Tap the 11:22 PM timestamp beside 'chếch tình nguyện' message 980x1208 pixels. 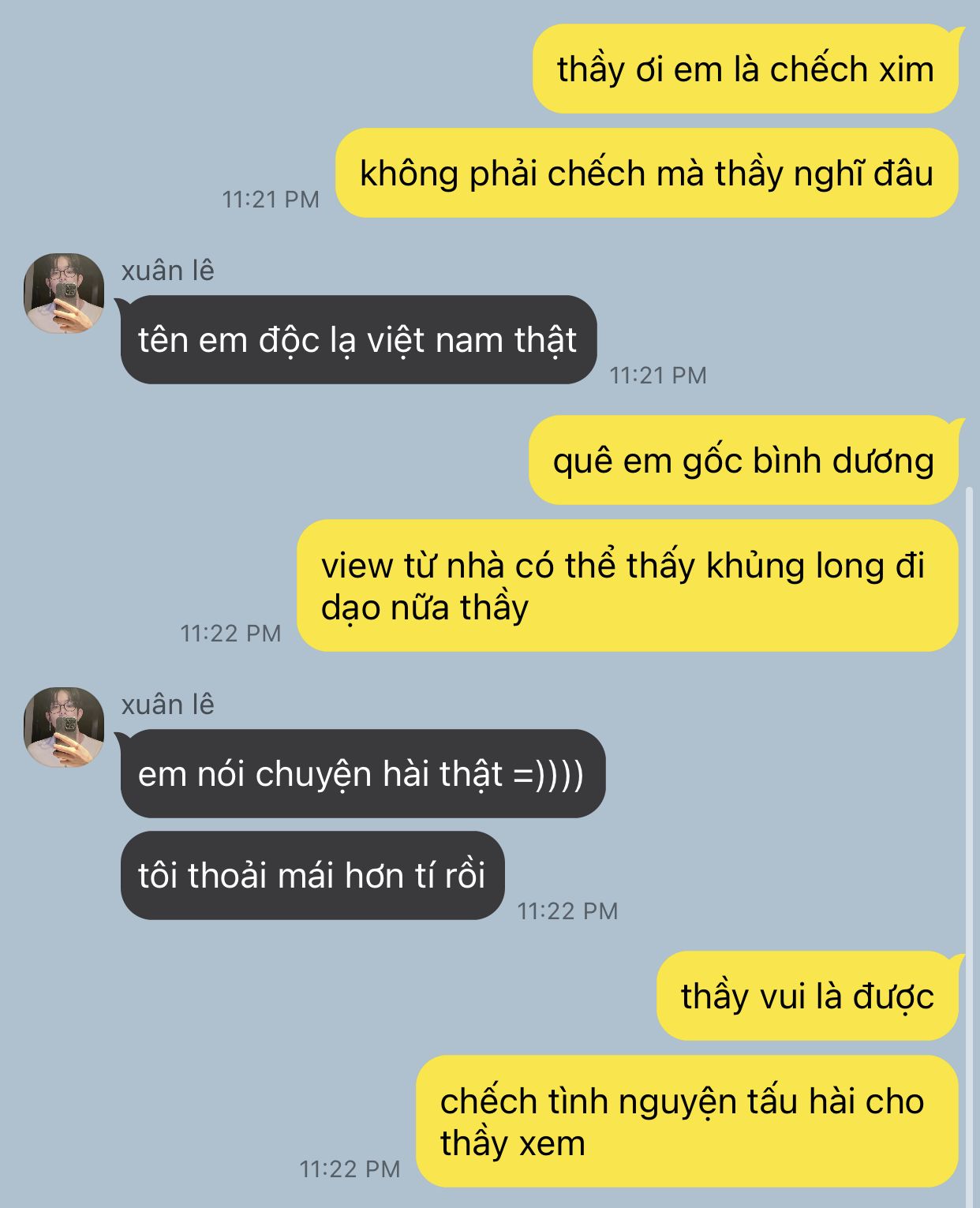(350, 1169)
